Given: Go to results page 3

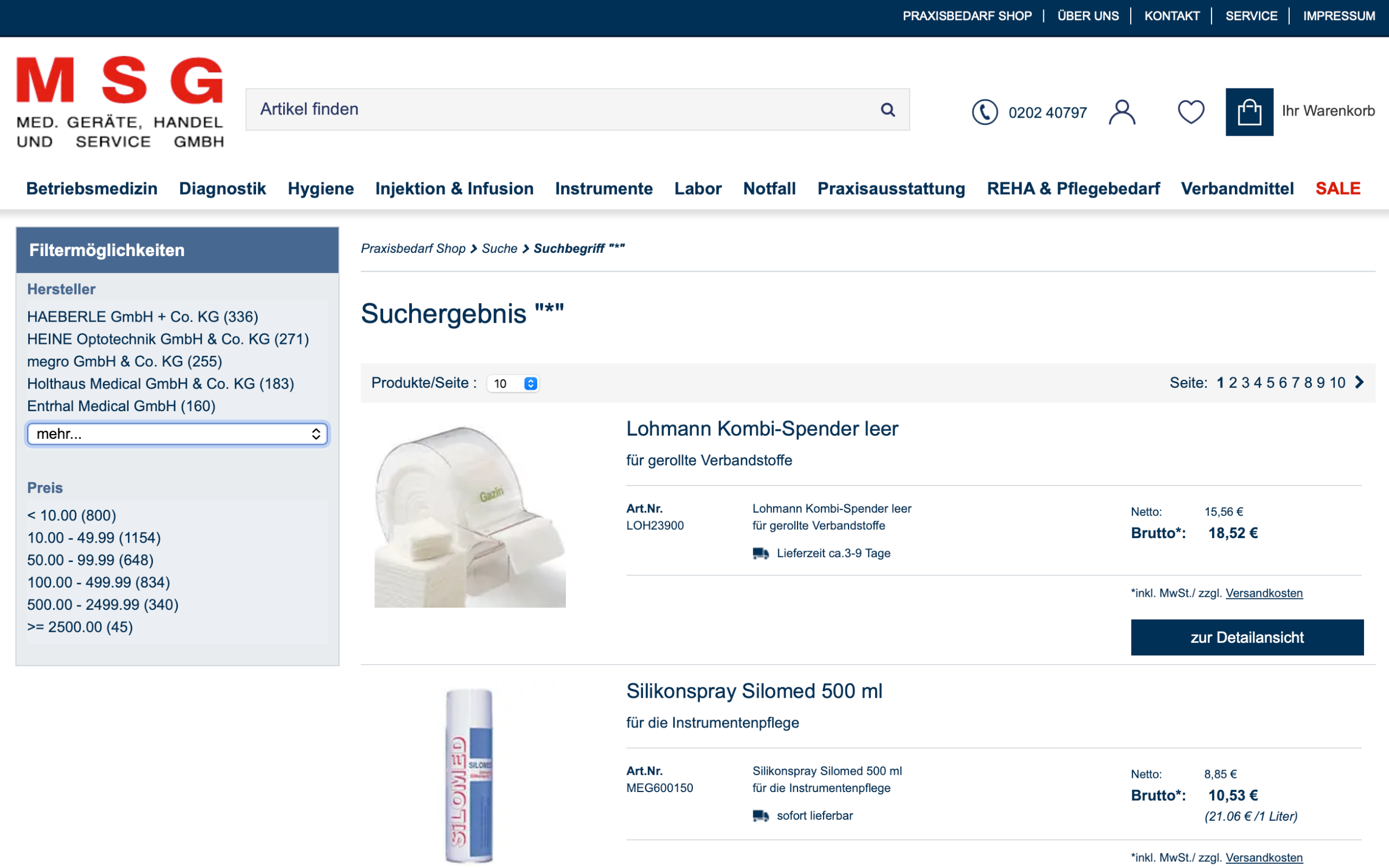Looking at the screenshot, I should (1245, 383).
